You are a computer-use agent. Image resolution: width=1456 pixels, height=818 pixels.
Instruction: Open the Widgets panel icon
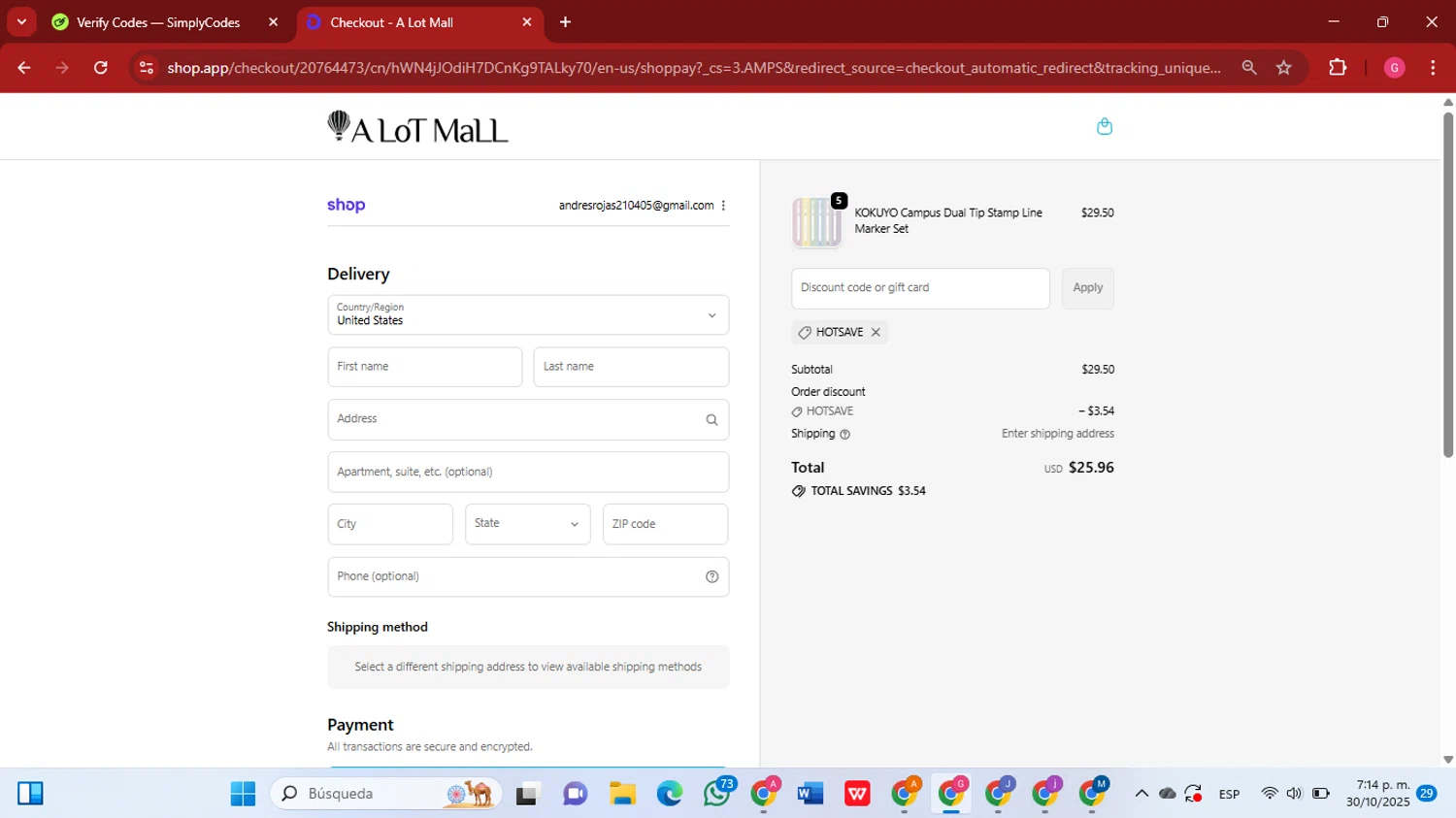pos(30,794)
